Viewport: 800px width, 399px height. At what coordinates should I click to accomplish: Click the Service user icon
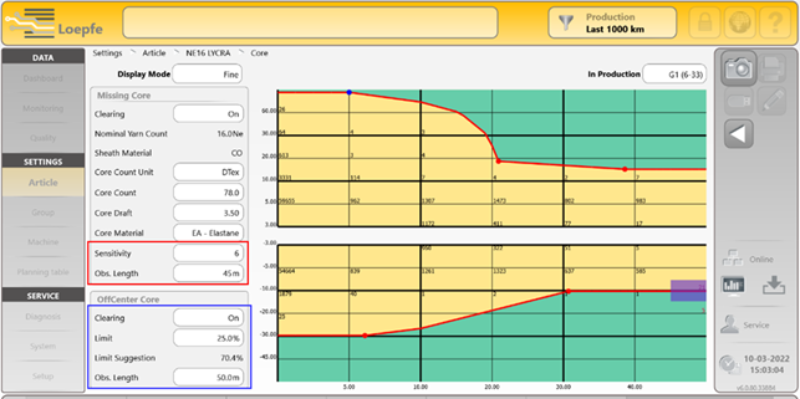729,325
